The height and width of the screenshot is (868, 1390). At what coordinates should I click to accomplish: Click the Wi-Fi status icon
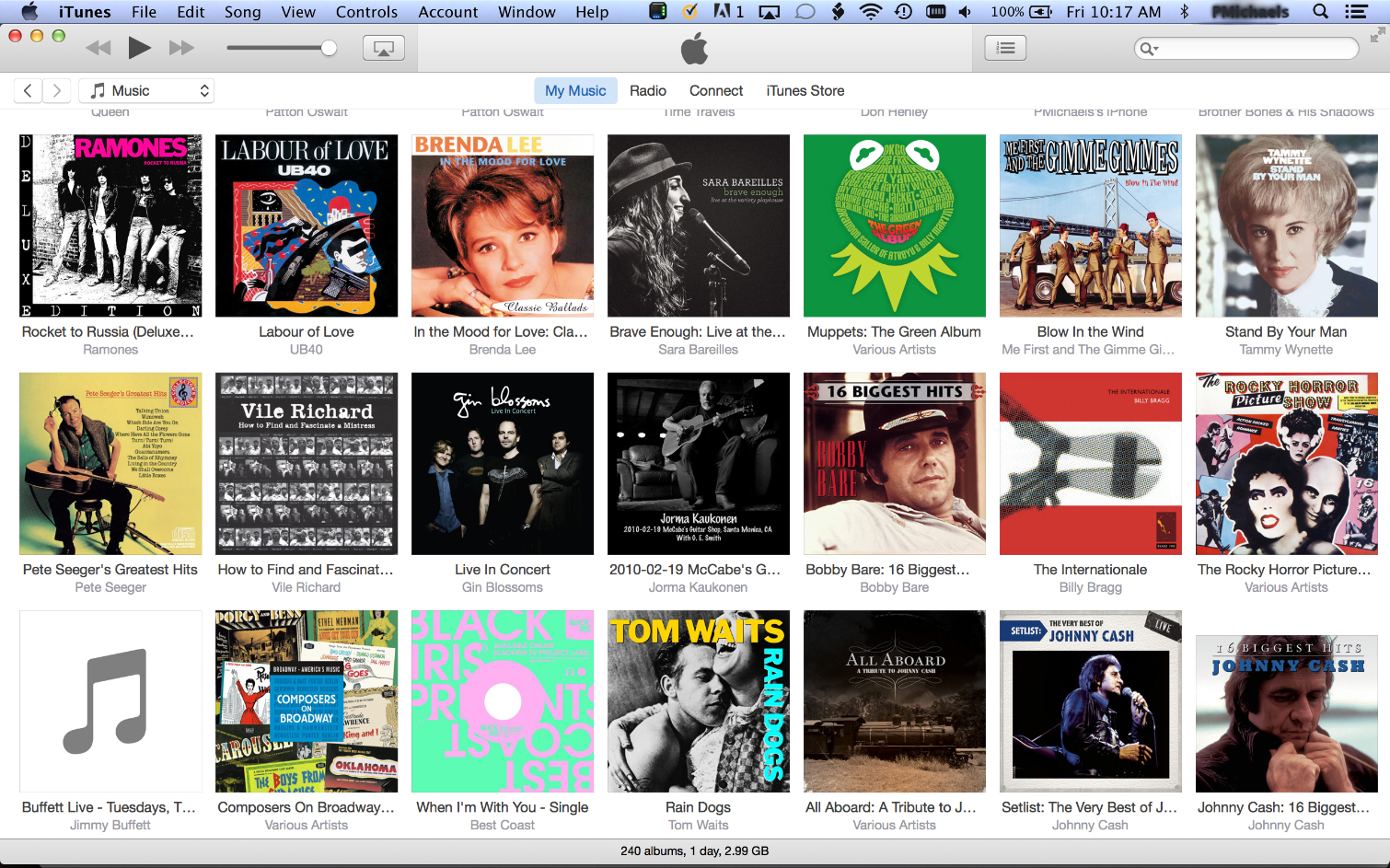coord(870,12)
